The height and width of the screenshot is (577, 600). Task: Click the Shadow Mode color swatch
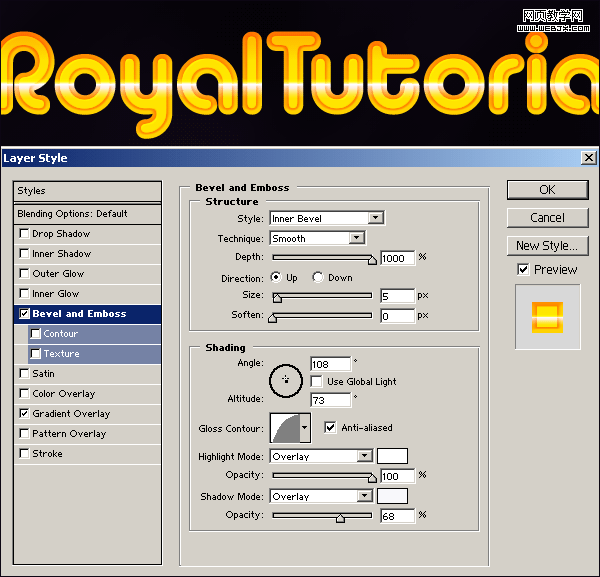point(392,496)
